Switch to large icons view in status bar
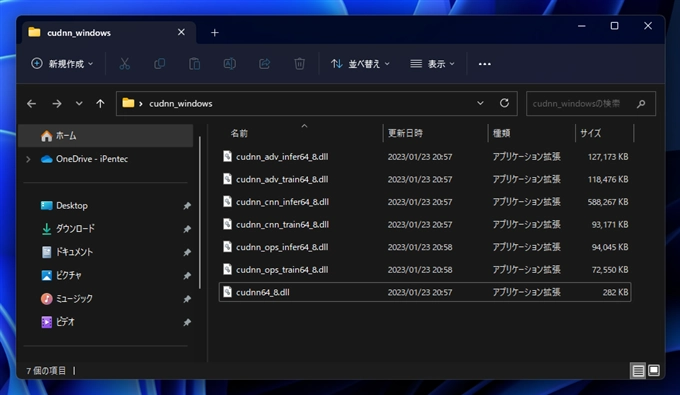 pos(654,371)
